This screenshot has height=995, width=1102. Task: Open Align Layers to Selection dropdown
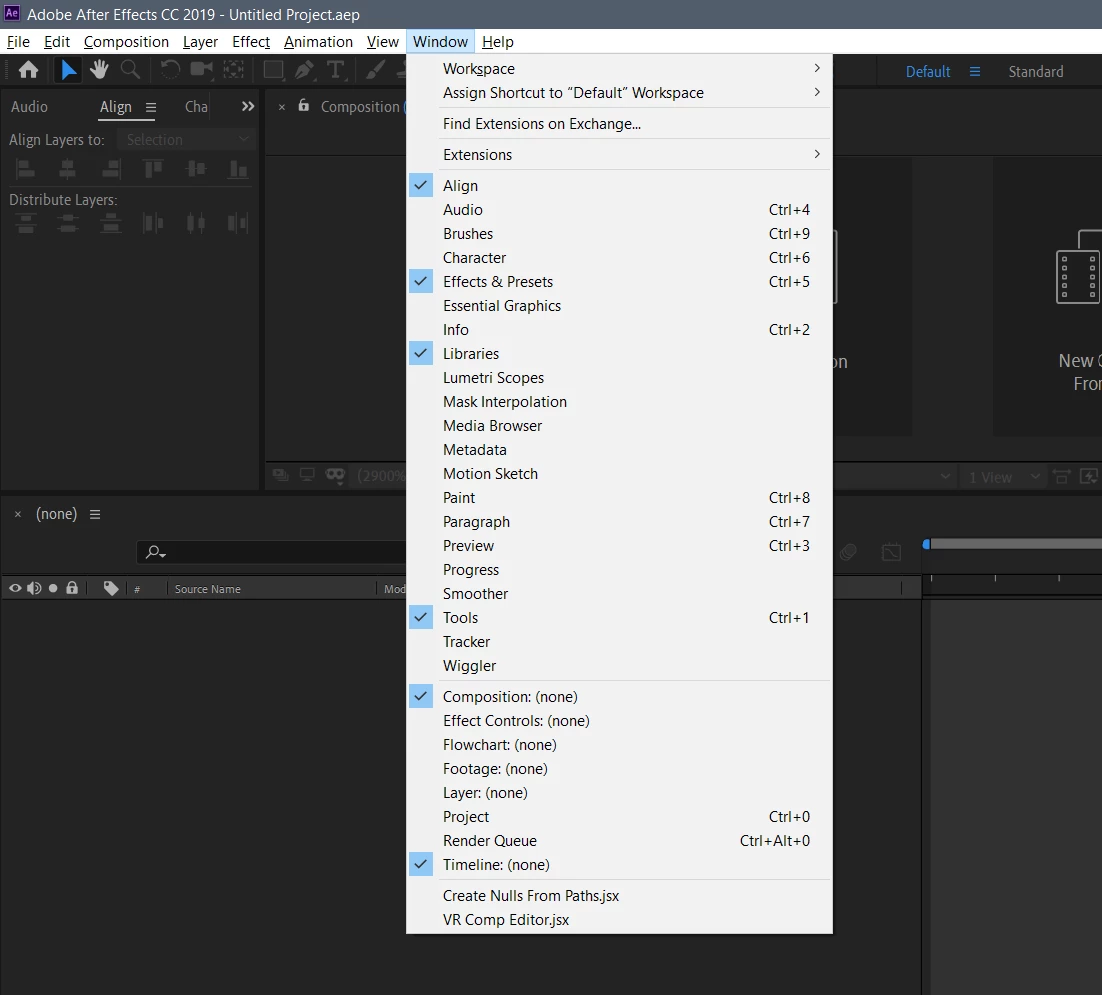tap(186, 140)
